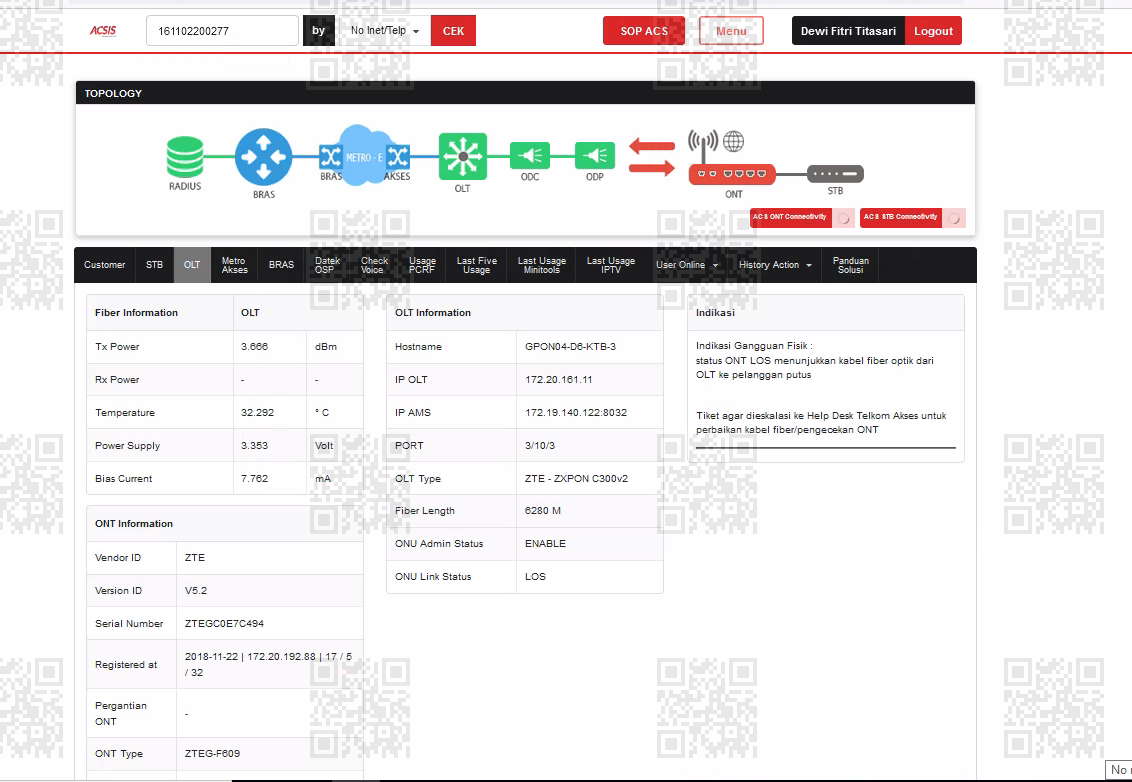The height and width of the screenshot is (782, 1132).
Task: Click the left BRAS switch icon on Metro-E
Action: [331, 157]
